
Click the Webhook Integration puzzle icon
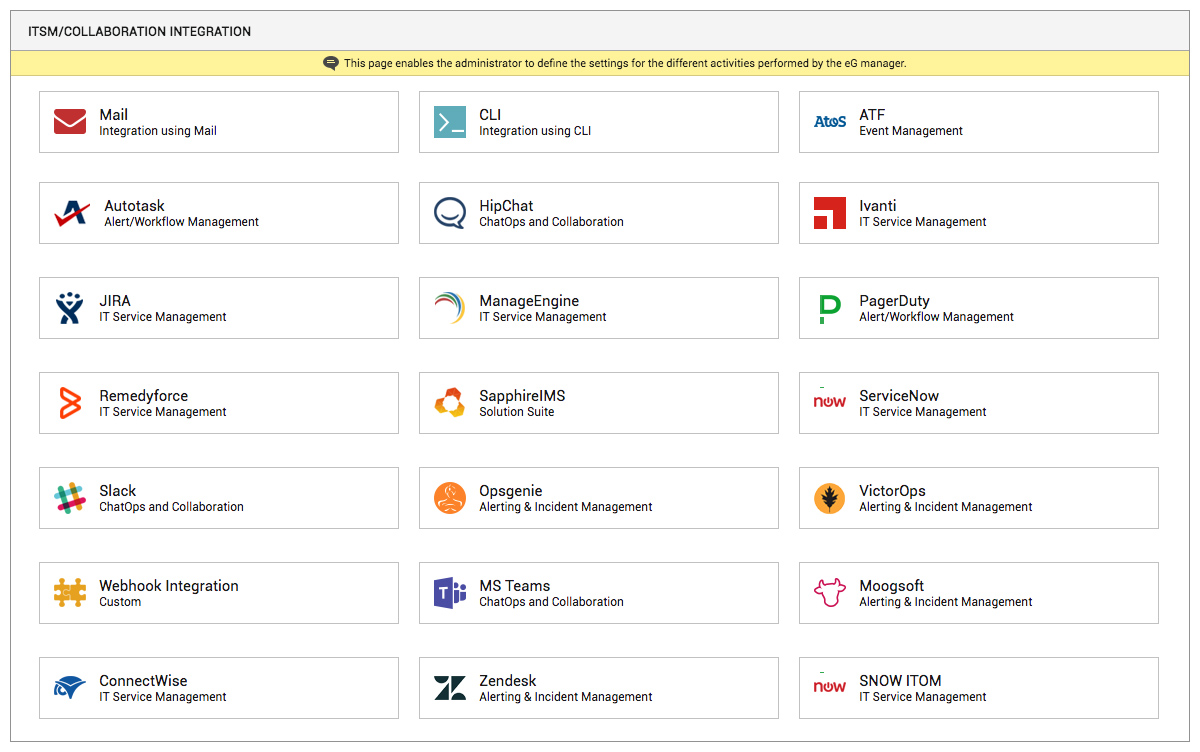click(x=70, y=593)
